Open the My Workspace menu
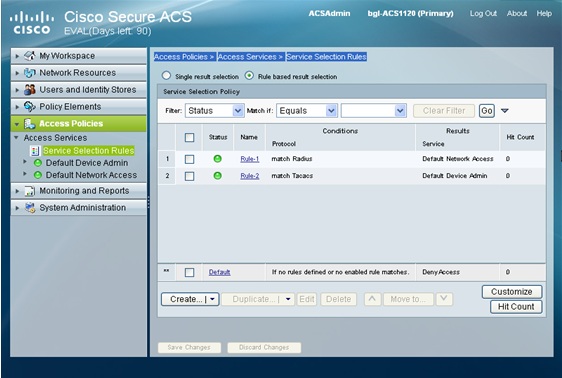562x378 pixels. coord(79,56)
